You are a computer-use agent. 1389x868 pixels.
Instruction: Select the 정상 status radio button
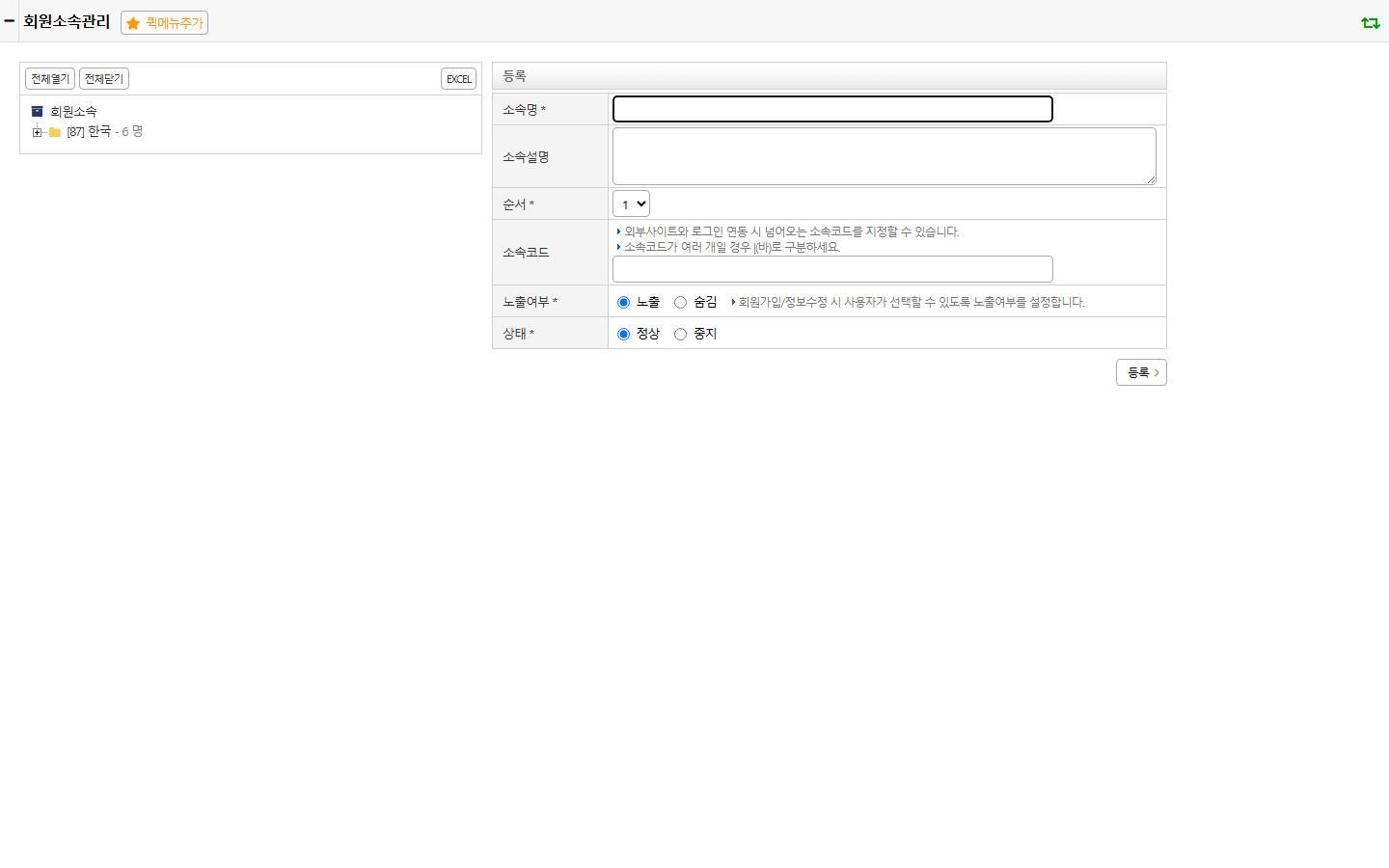click(x=623, y=334)
